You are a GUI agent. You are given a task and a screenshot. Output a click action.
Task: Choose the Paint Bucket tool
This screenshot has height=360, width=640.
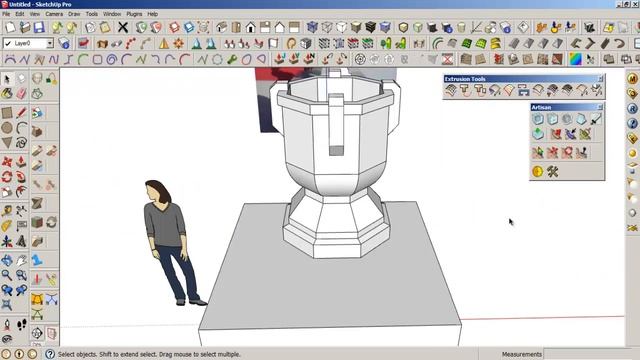[x=7, y=93]
